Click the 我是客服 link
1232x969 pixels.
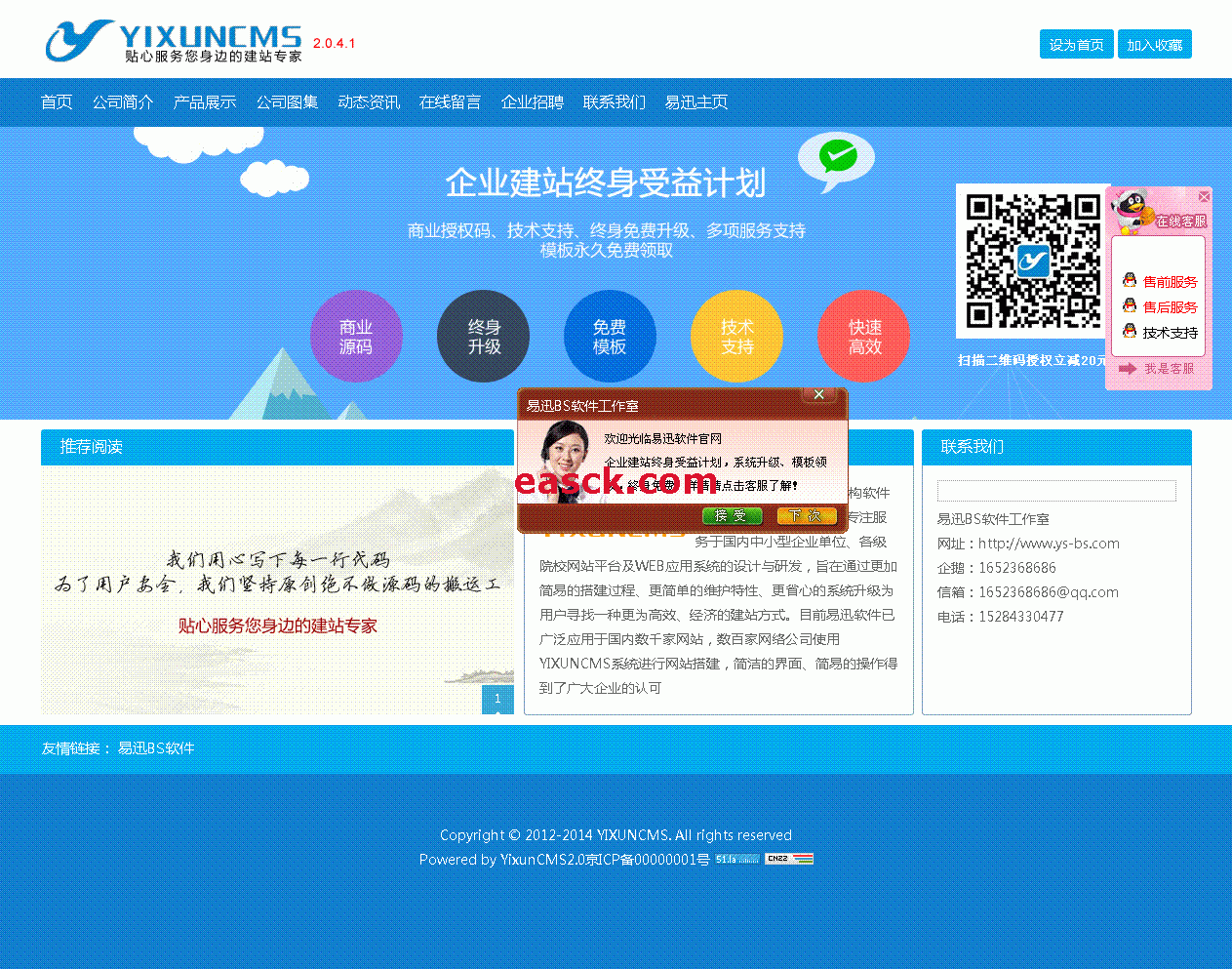point(1169,369)
